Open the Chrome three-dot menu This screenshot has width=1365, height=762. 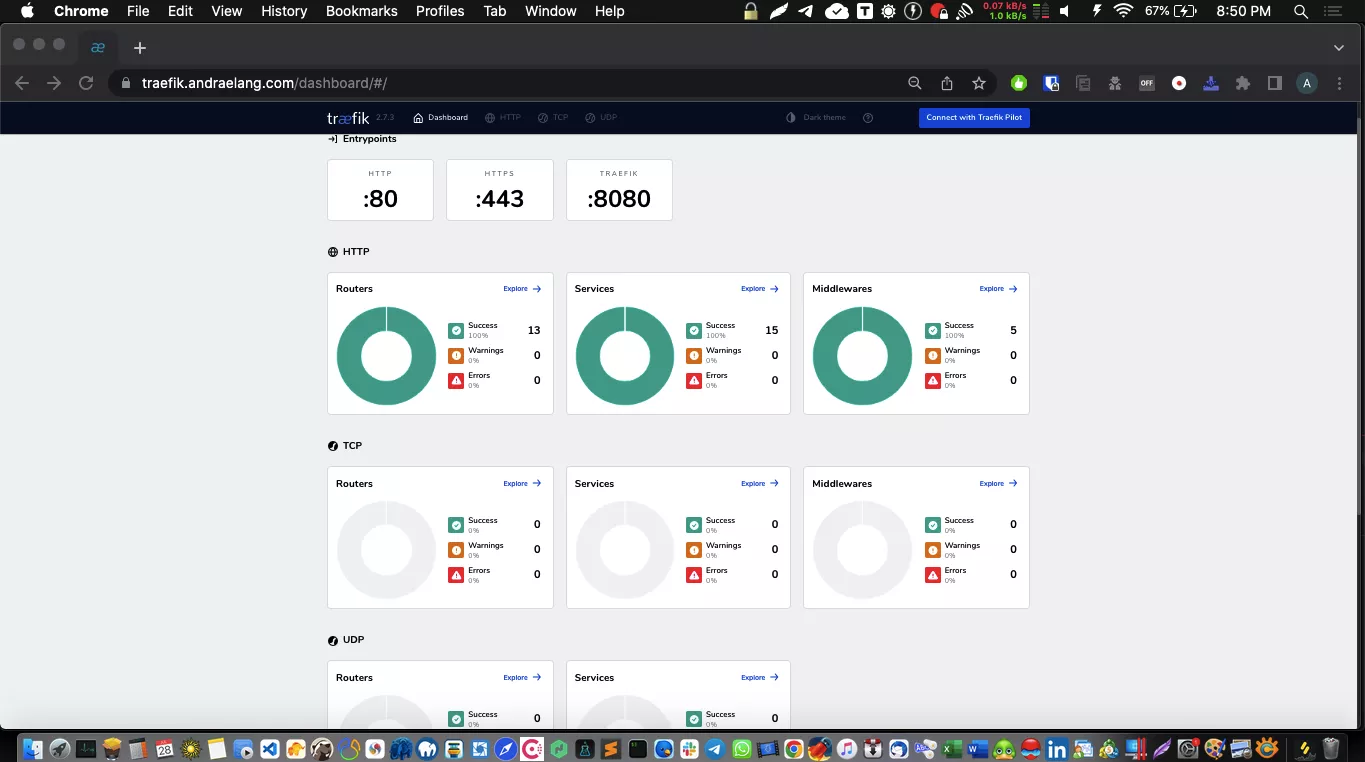(1340, 83)
